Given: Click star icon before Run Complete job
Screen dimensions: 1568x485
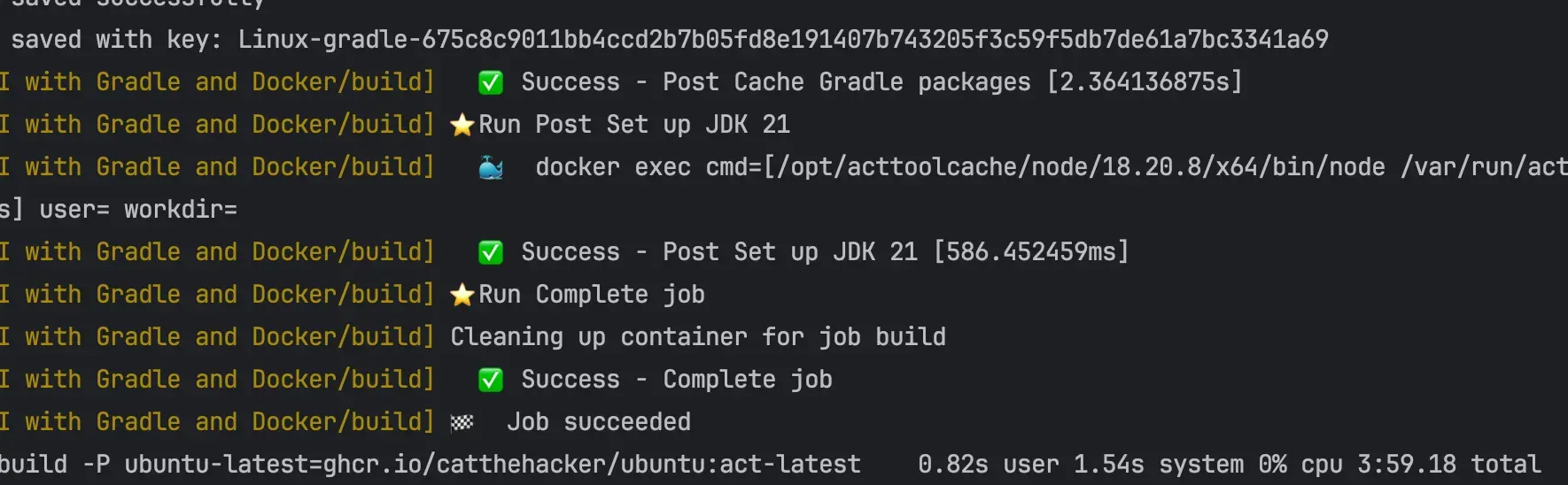Looking at the screenshot, I should pyautogui.click(x=462, y=295).
